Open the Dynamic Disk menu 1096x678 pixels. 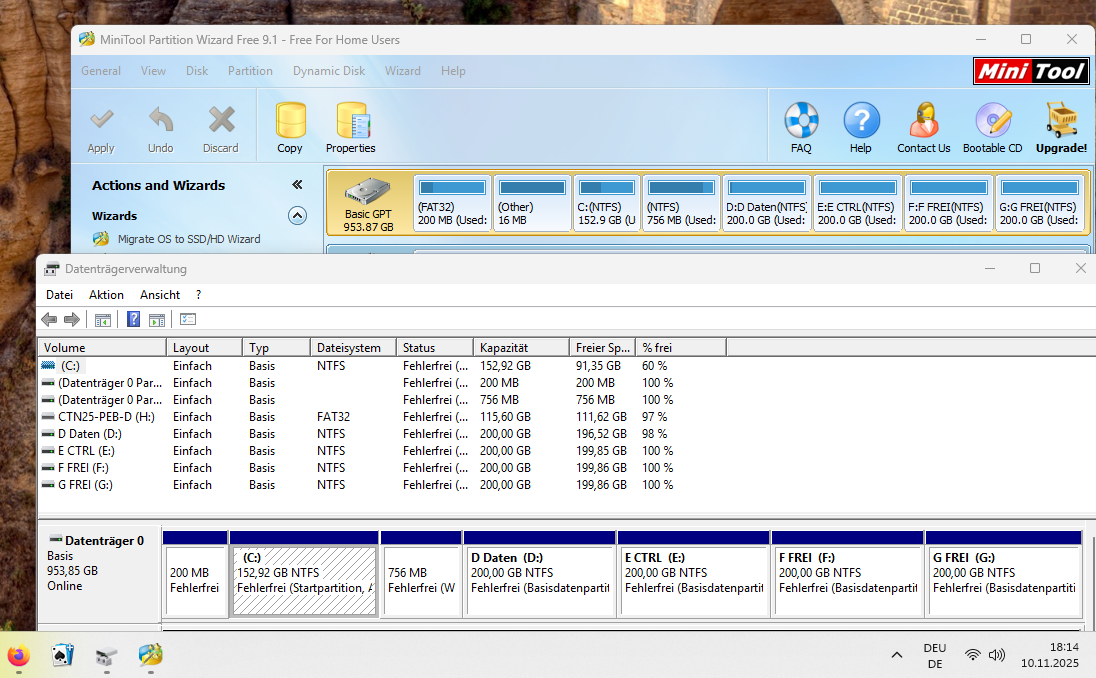329,71
